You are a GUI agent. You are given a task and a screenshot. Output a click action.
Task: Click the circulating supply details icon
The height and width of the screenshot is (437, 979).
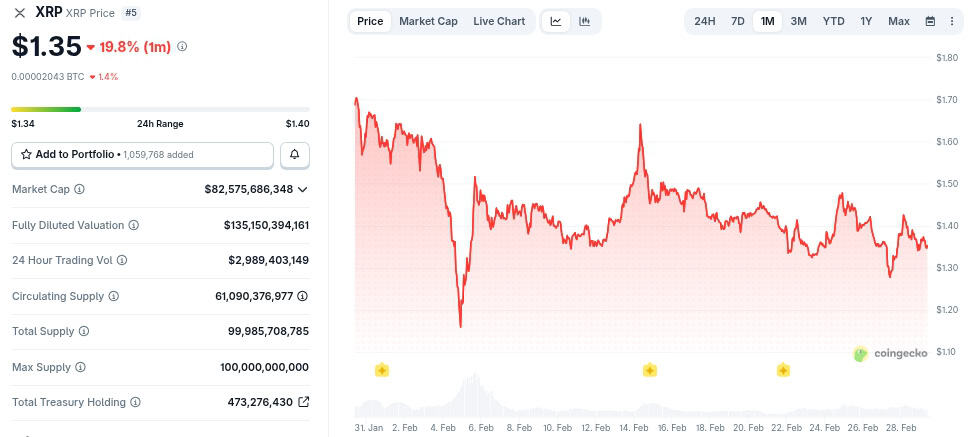tap(303, 296)
